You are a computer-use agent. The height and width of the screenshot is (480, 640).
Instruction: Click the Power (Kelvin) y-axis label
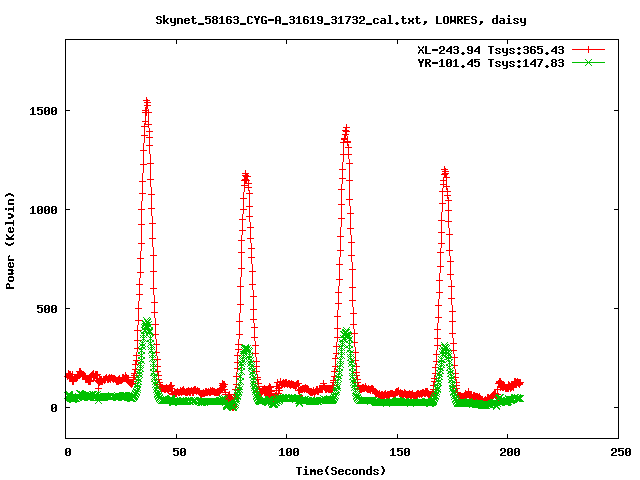[x=10, y=241]
